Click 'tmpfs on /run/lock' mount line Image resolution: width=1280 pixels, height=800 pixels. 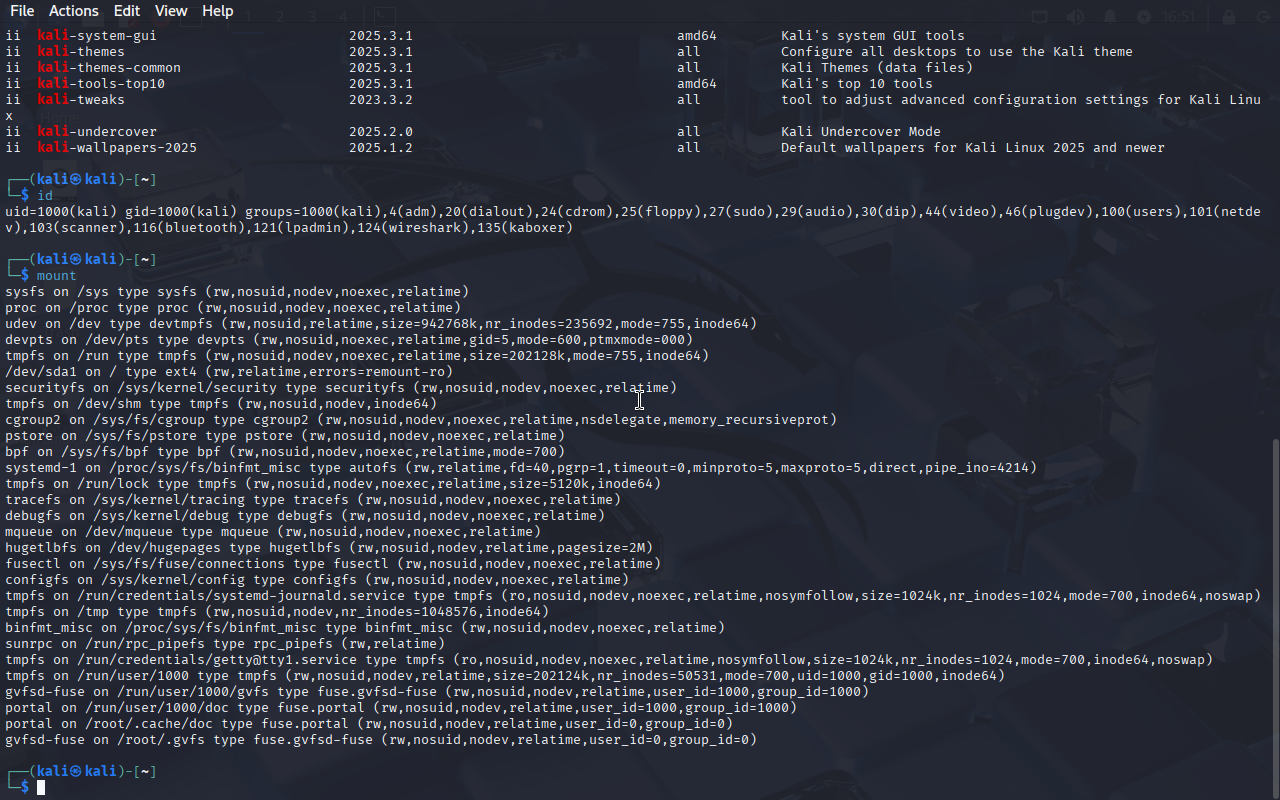pyautogui.click(x=333, y=483)
